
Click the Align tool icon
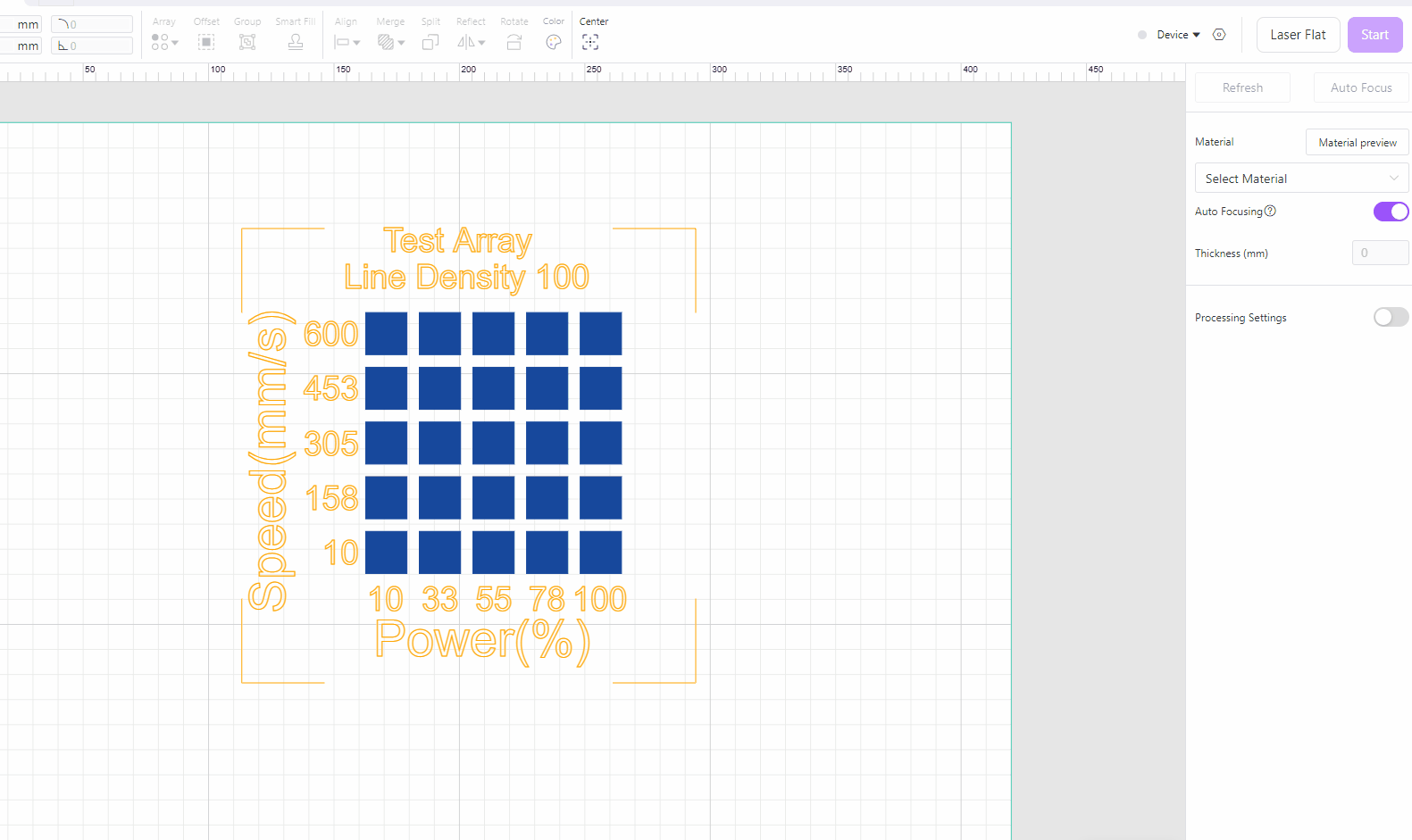coord(342,42)
